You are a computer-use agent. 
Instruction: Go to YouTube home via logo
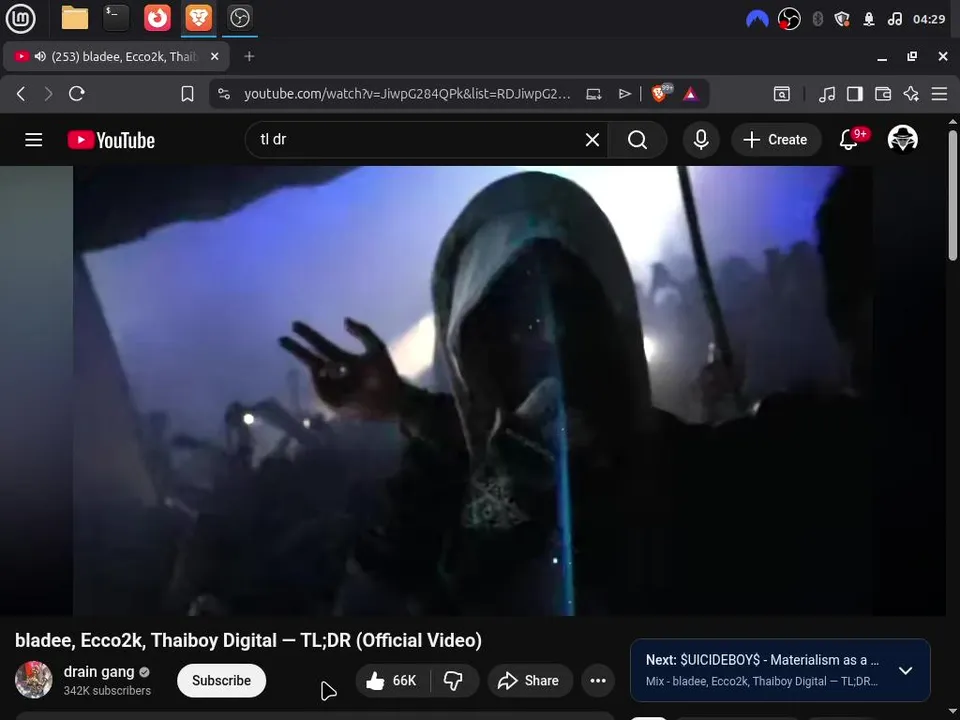pos(111,140)
